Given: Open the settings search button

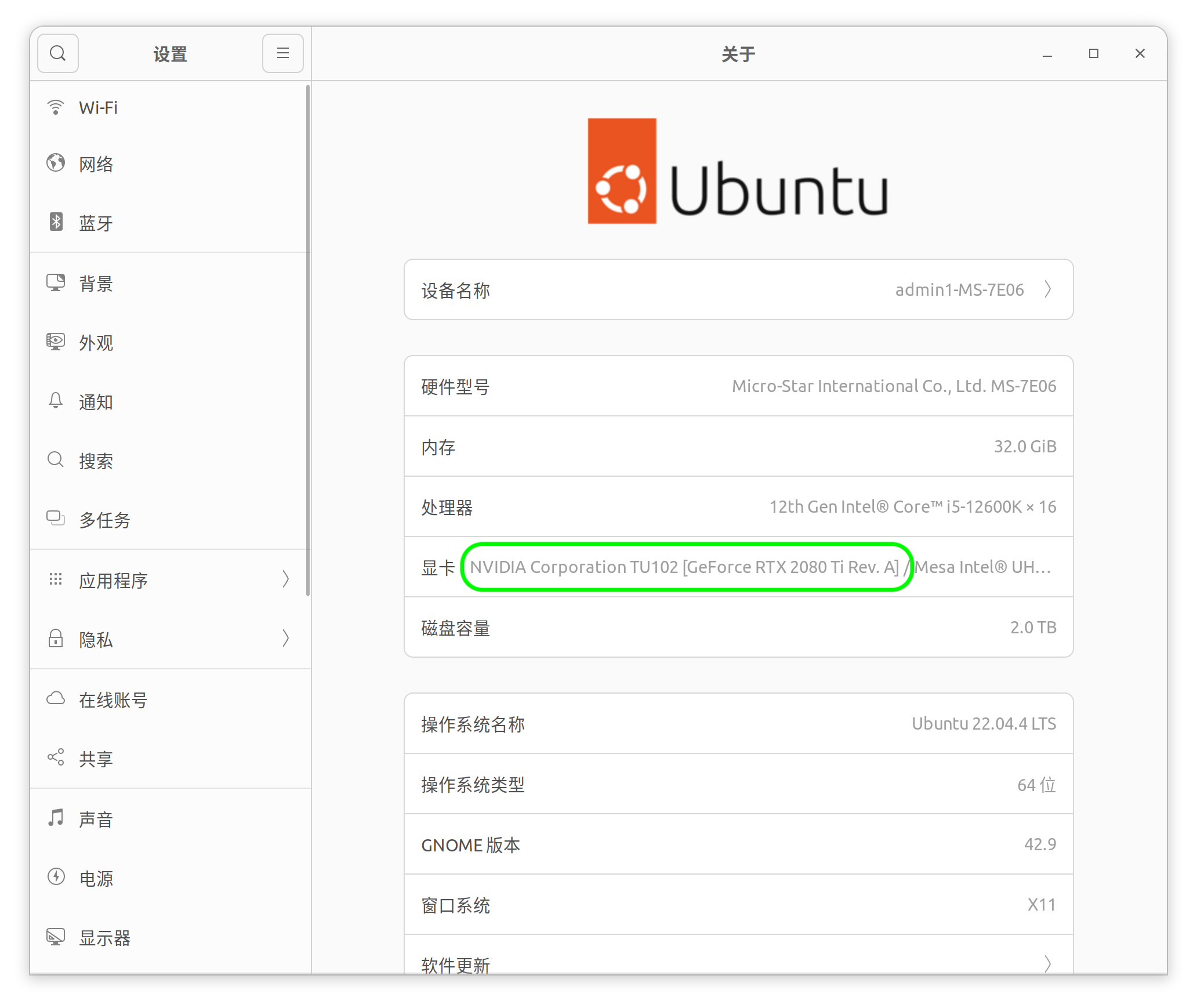Looking at the screenshot, I should 57,53.
